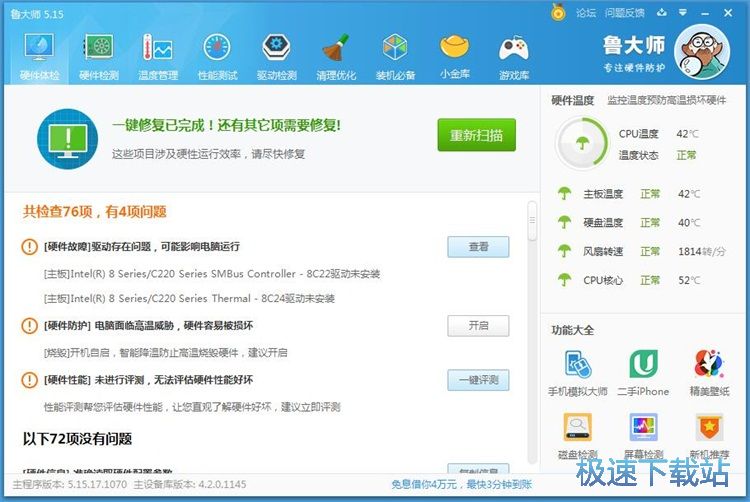Select the 性能评测 description line

click(192, 407)
